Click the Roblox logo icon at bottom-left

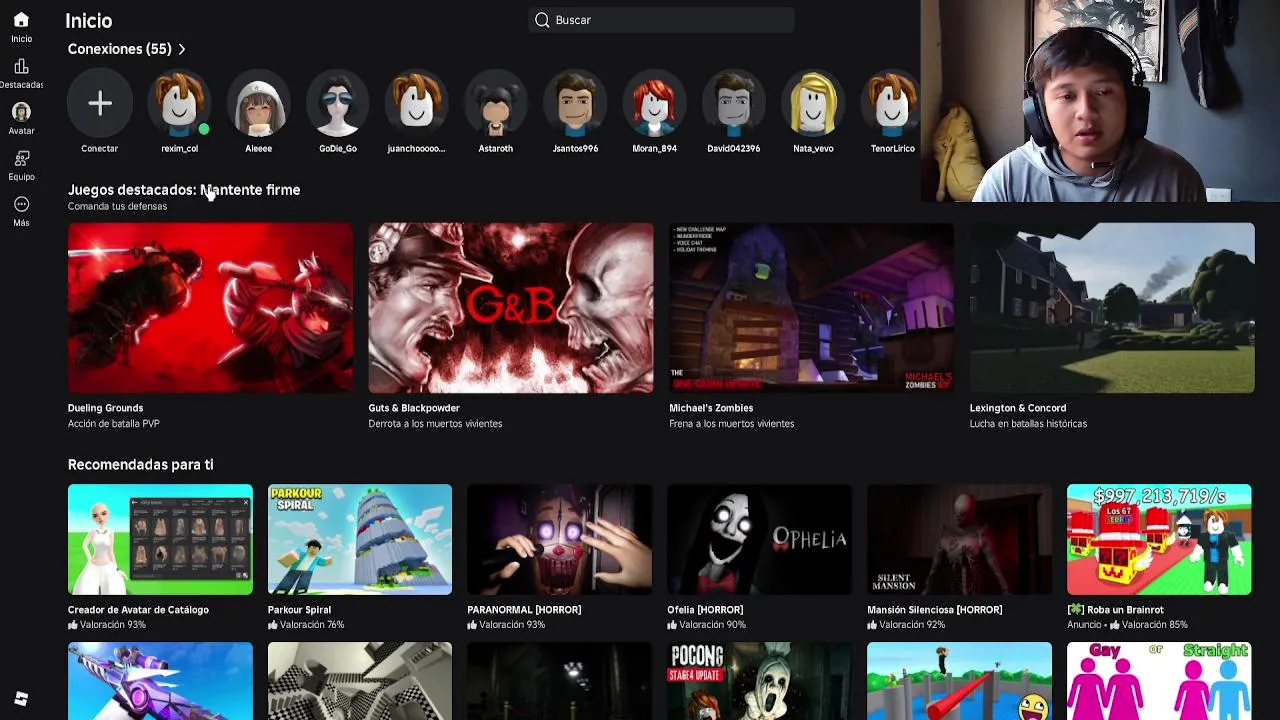click(x=21, y=699)
